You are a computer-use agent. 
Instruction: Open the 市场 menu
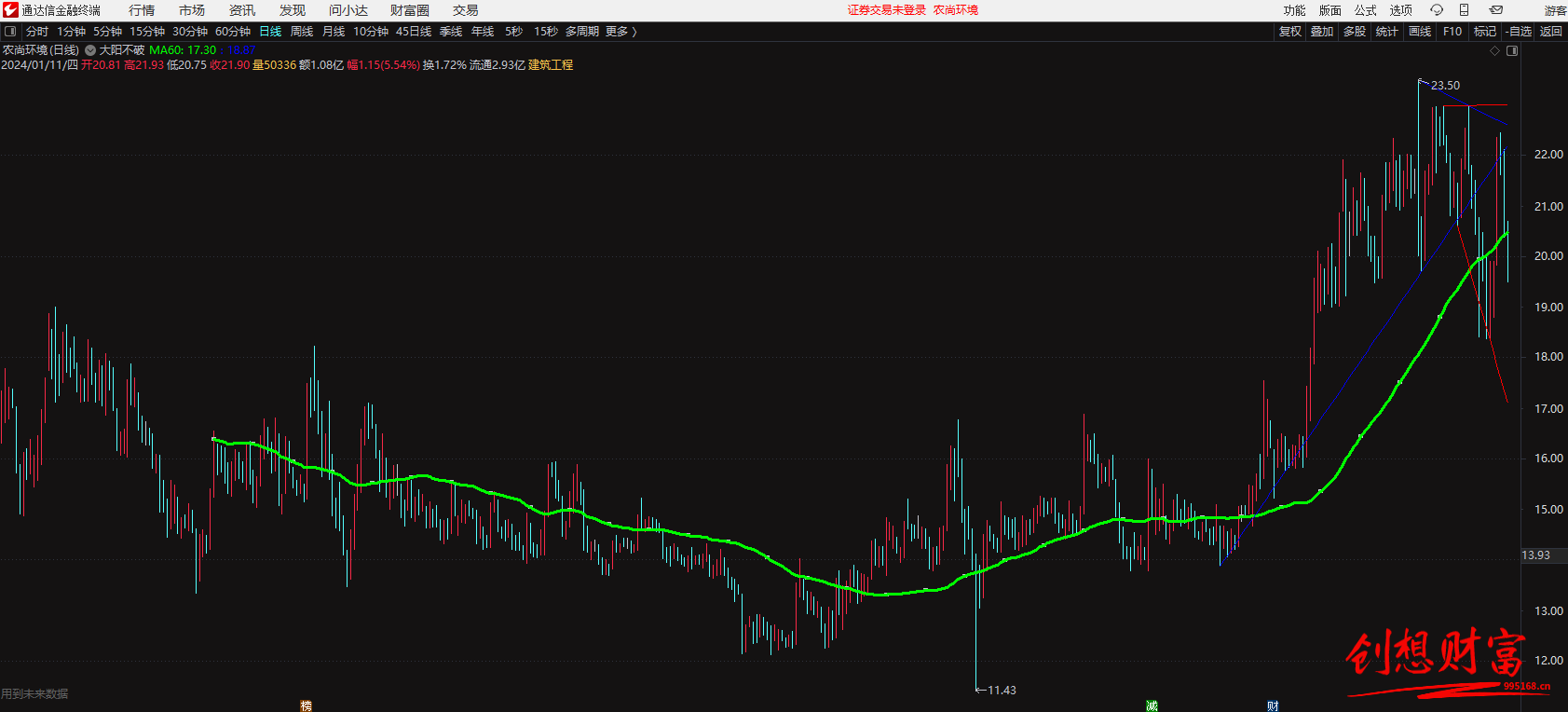click(x=192, y=10)
